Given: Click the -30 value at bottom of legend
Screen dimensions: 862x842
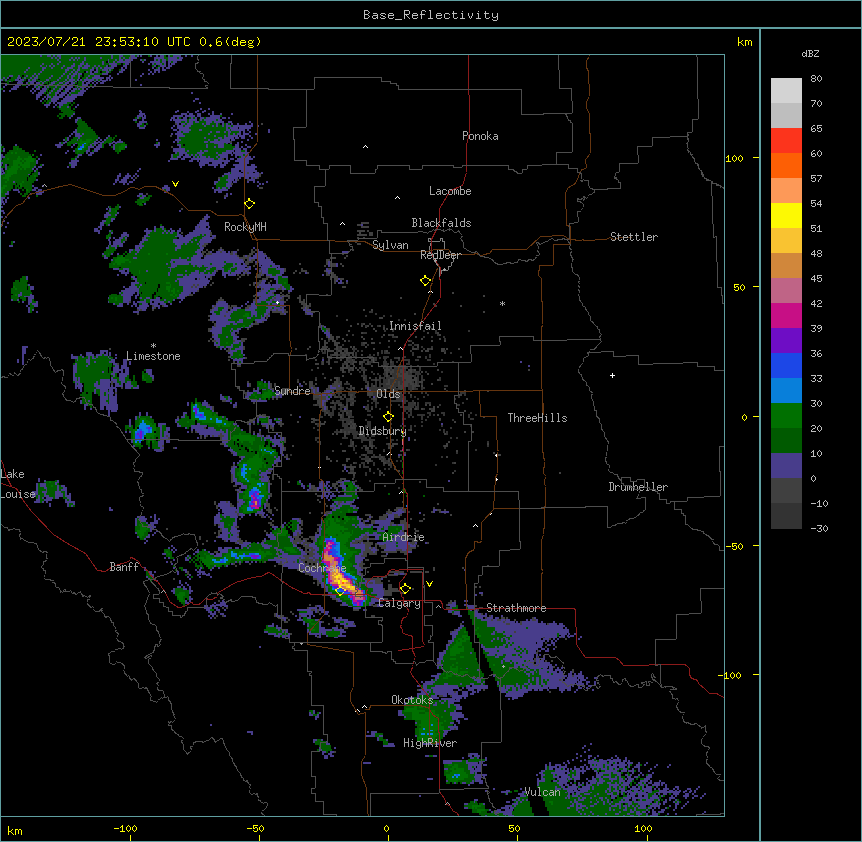Looking at the screenshot, I should click(819, 529).
